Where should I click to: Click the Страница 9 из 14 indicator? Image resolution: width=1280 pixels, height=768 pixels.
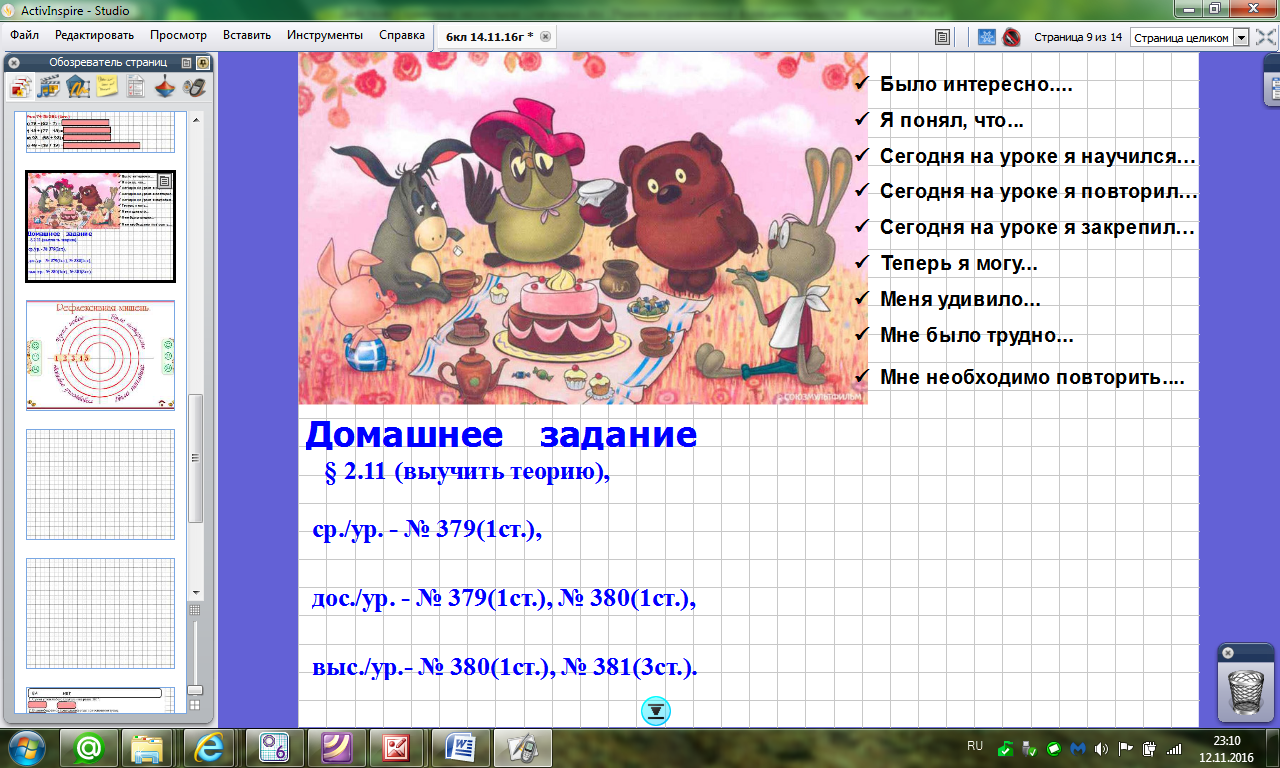click(1077, 37)
